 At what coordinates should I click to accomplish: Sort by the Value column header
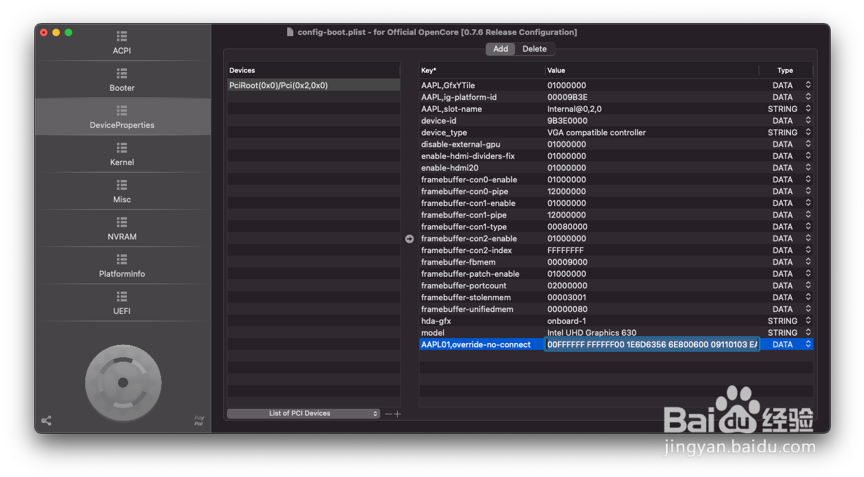click(x=556, y=71)
